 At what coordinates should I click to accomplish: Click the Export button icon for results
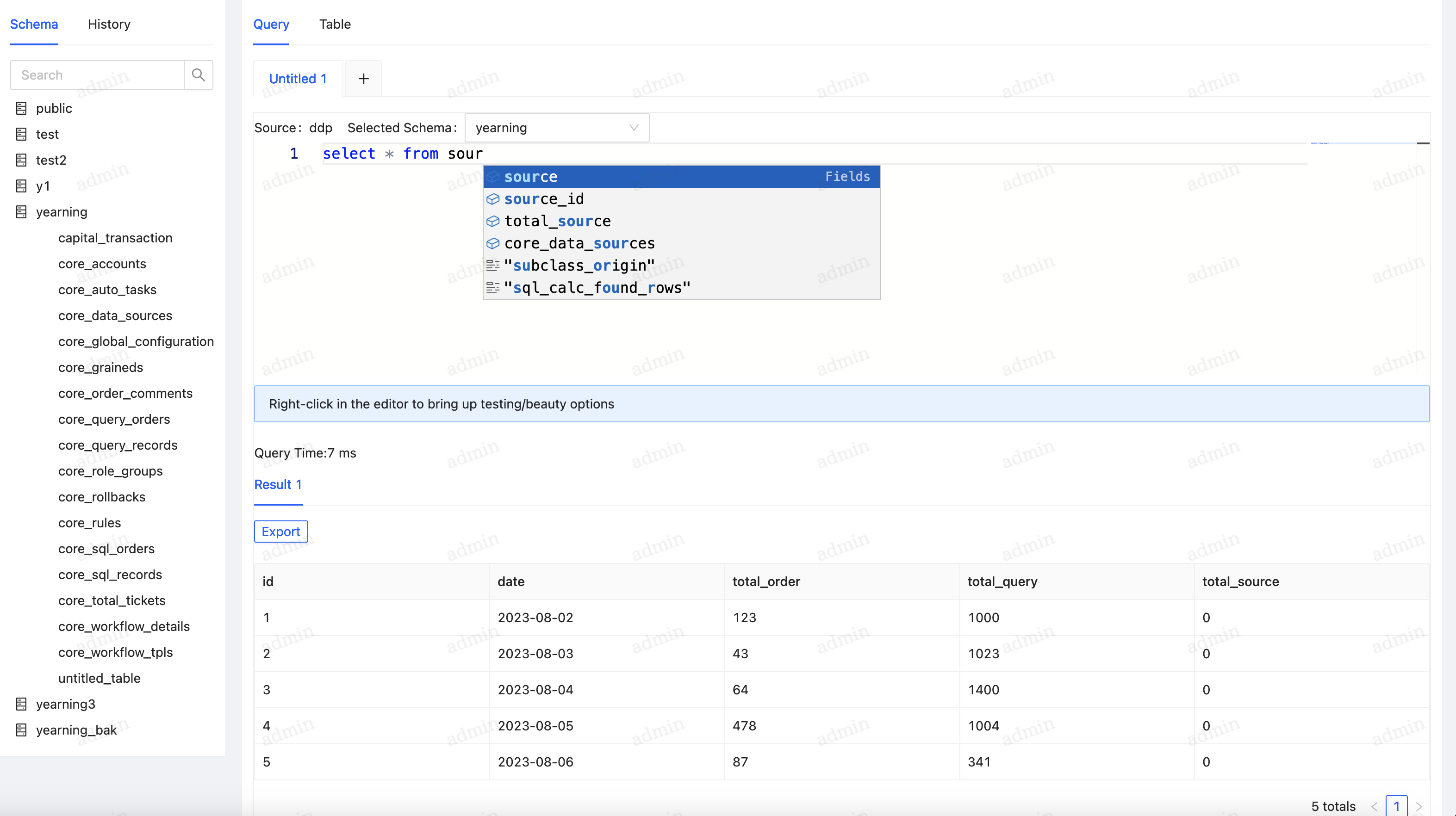281,530
